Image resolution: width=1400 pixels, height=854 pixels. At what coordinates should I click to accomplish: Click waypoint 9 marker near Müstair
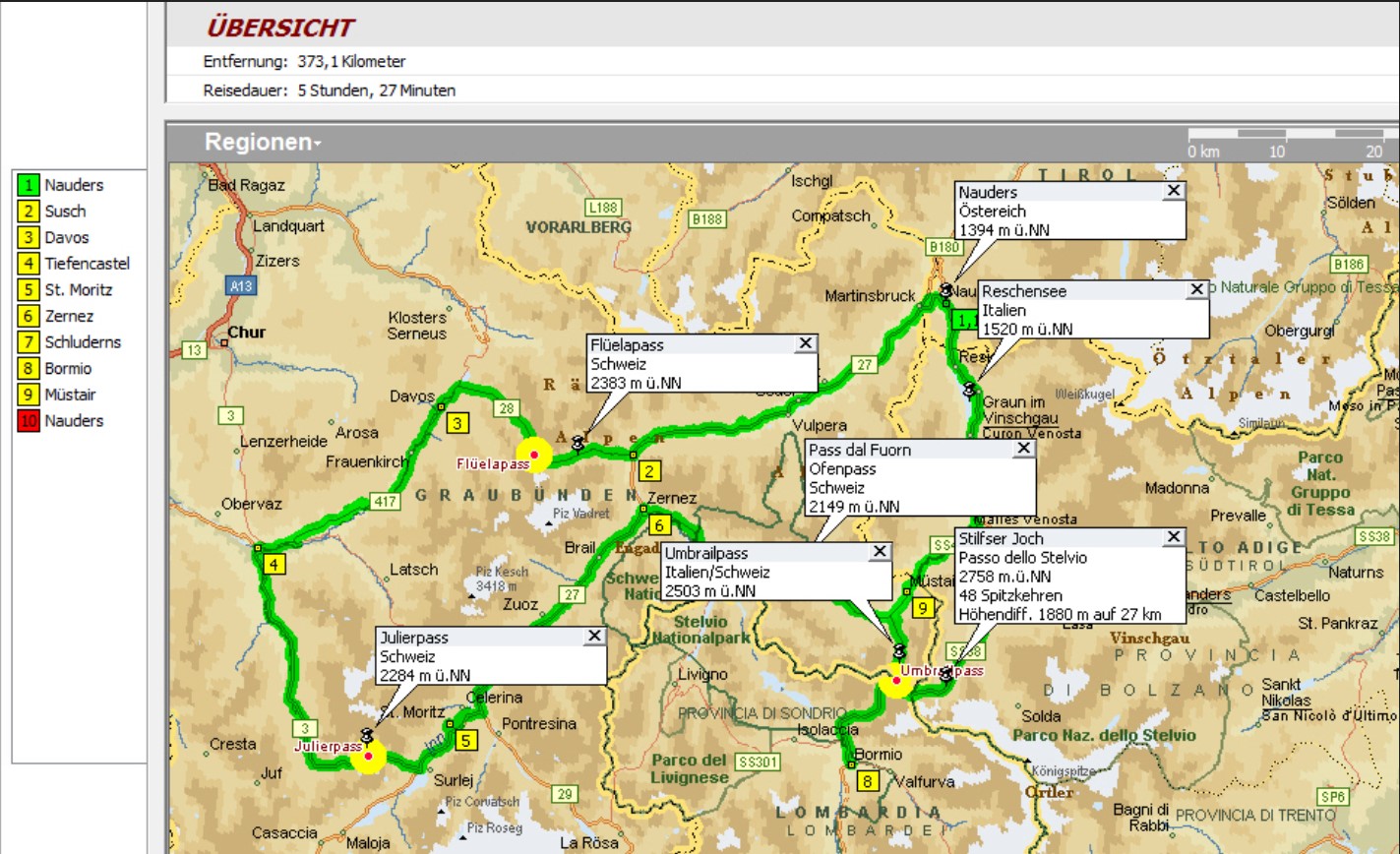922,608
